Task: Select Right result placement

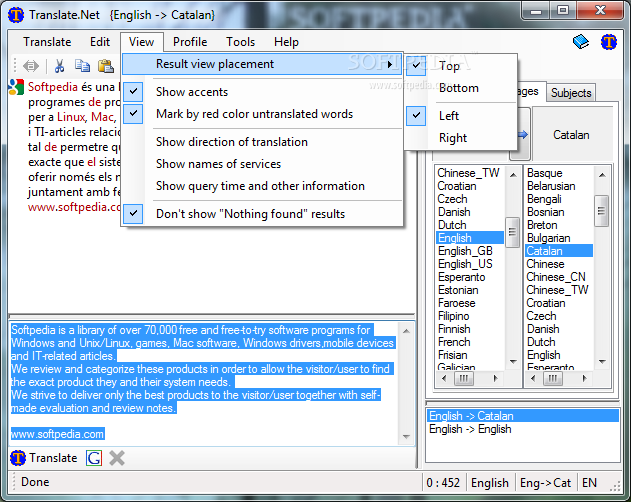Action: tap(461, 138)
